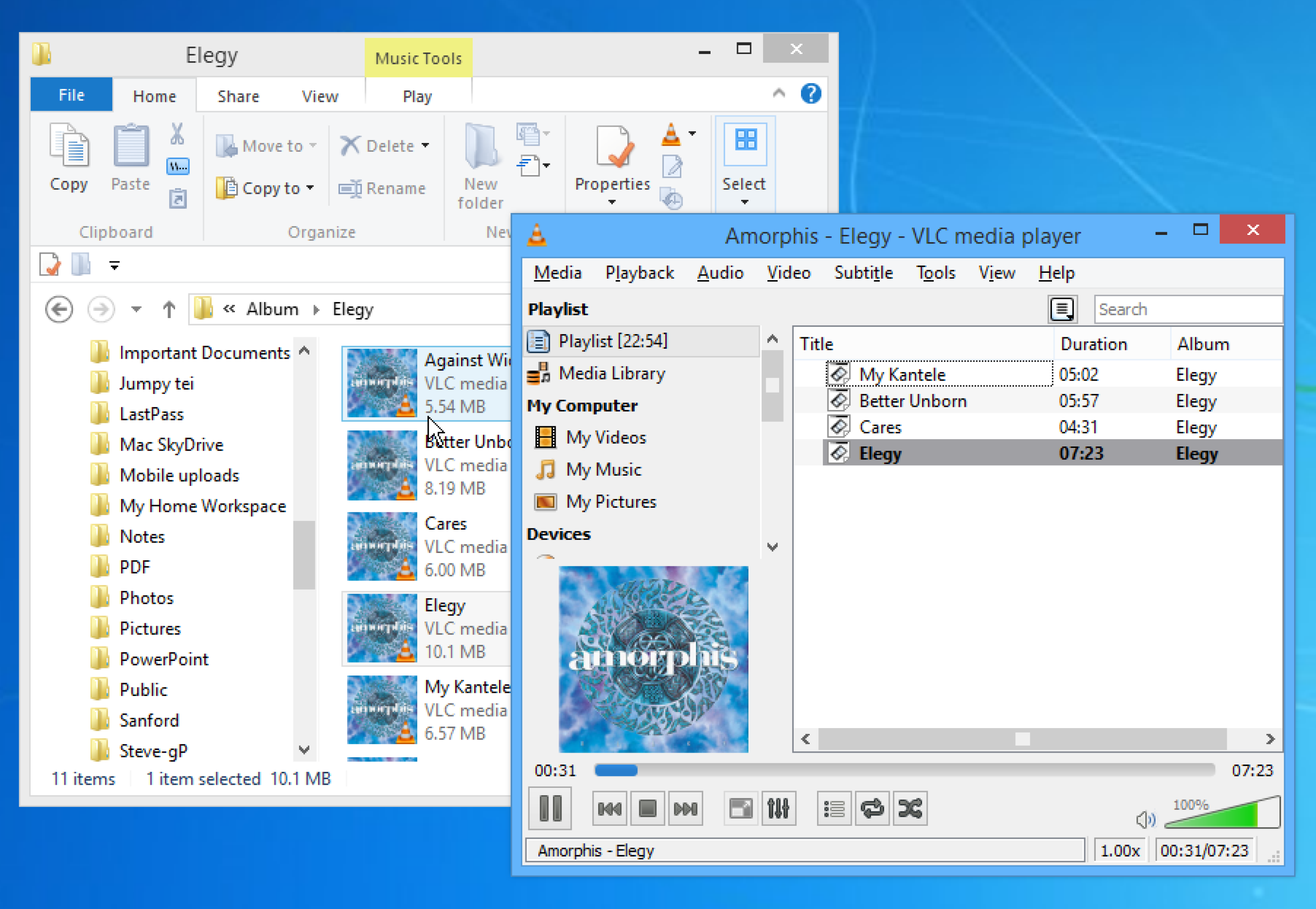Click the playlist Search field
This screenshot has width=1316, height=909.
(1188, 309)
